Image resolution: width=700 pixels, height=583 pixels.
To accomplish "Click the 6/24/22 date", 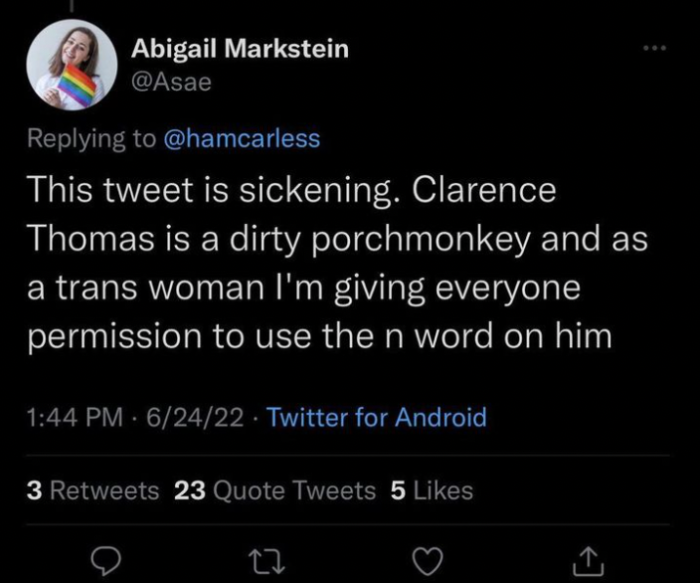I will coord(195,417).
